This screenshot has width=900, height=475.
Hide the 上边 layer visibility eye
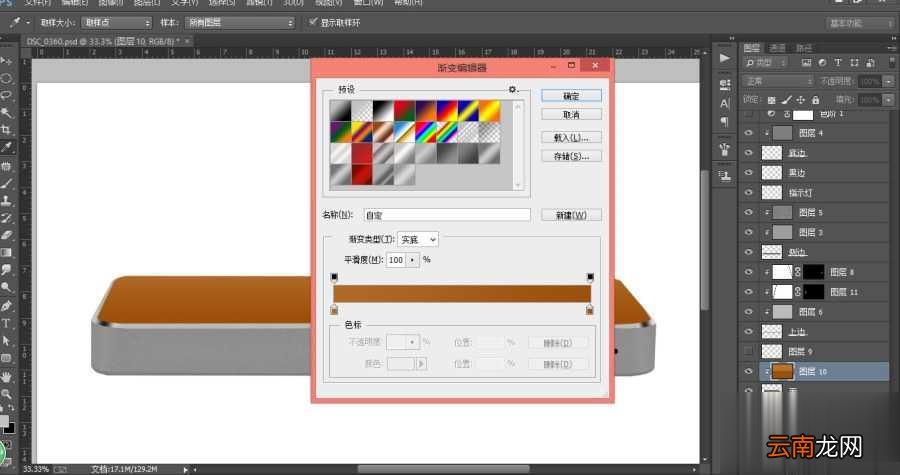748,332
